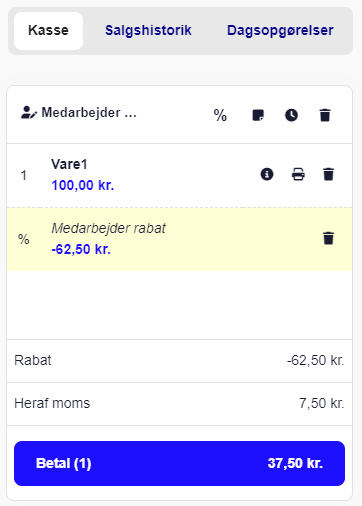Click the quantity 1 on Vare1 line
This screenshot has height=506, width=362.
tap(23, 175)
